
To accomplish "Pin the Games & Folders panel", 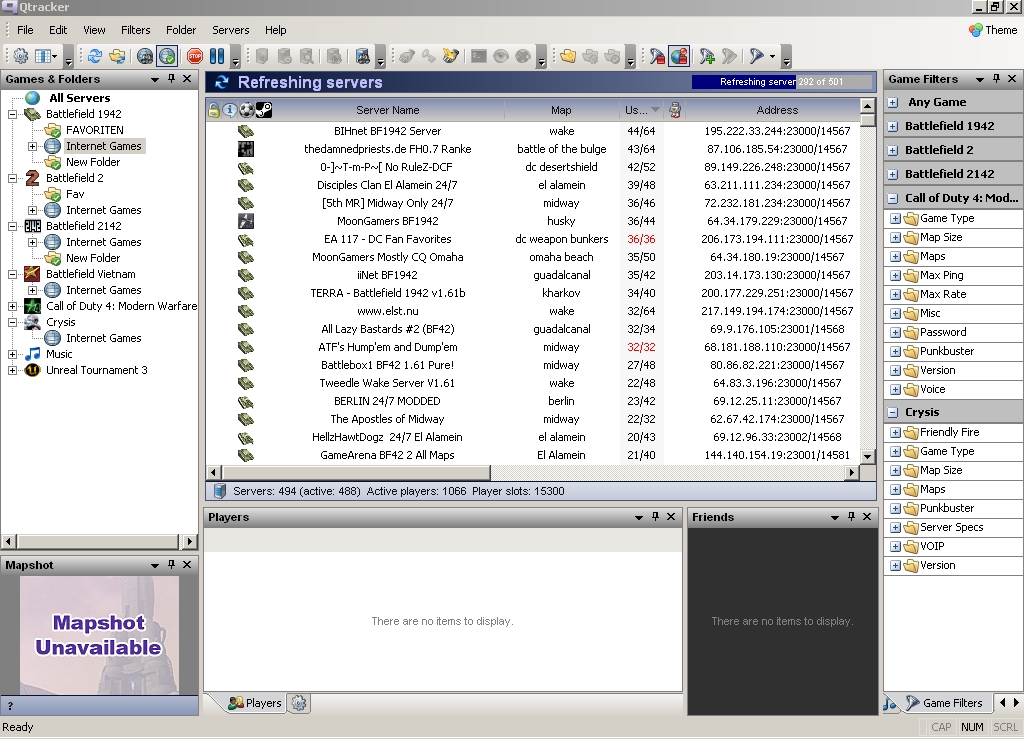I will [172, 79].
